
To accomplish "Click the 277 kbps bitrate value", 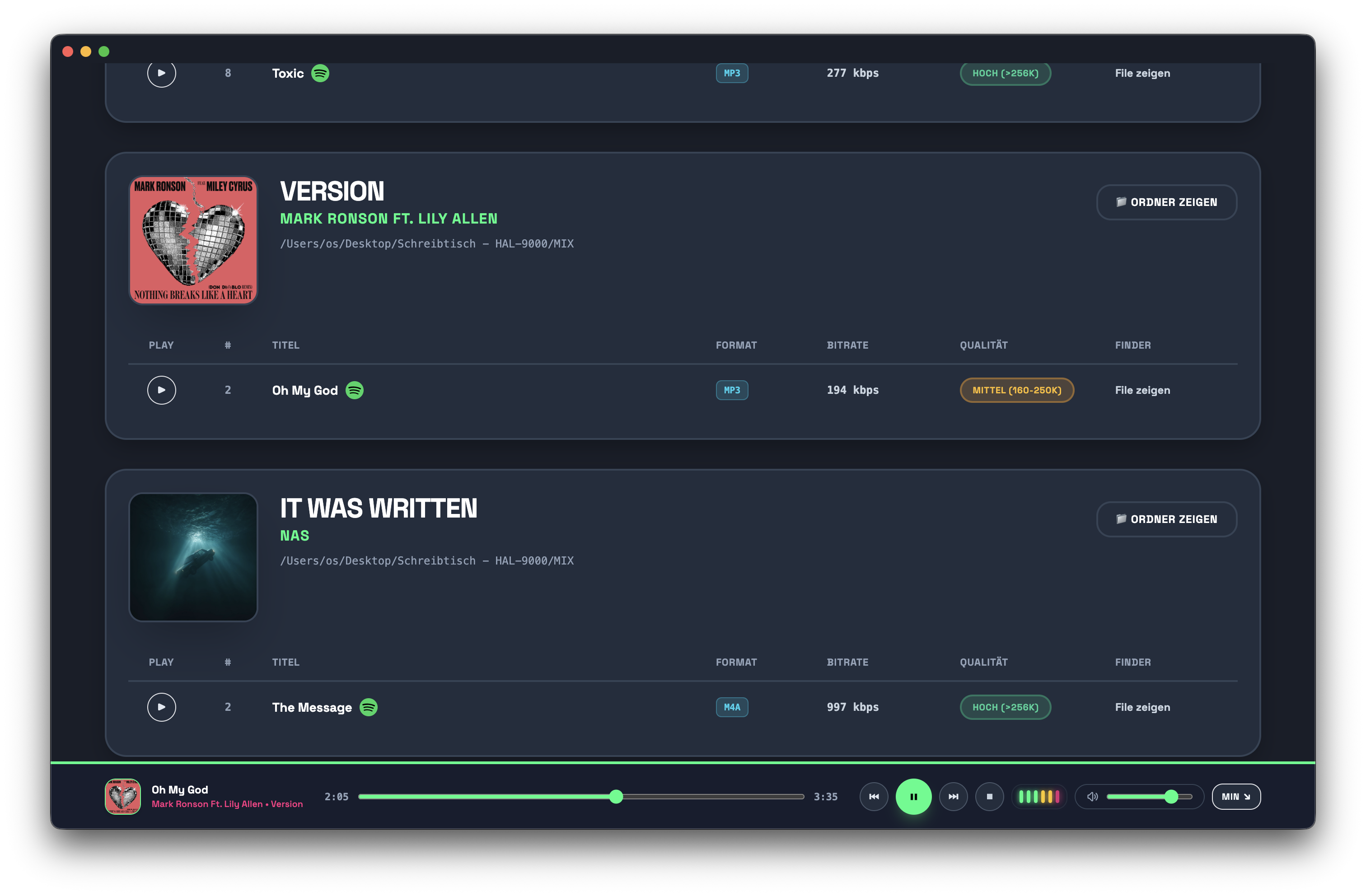I will tap(852, 74).
